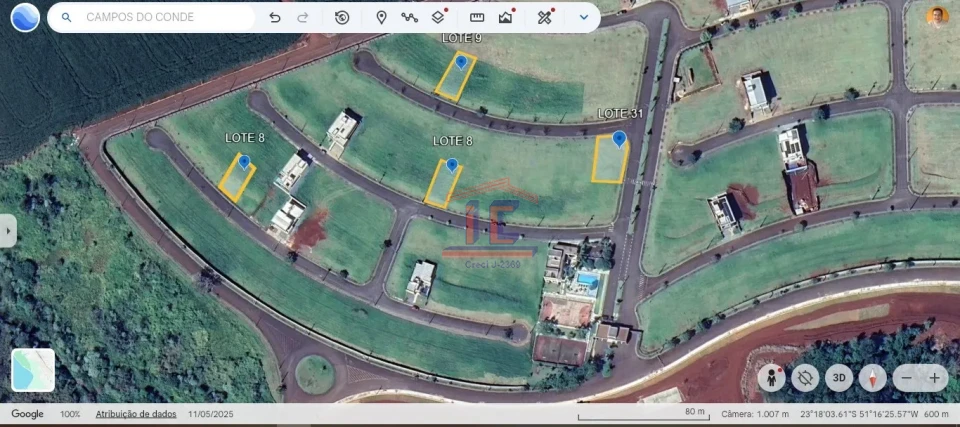Open the image overlay tool
Viewport: 960px width, 427px height.
pos(506,17)
